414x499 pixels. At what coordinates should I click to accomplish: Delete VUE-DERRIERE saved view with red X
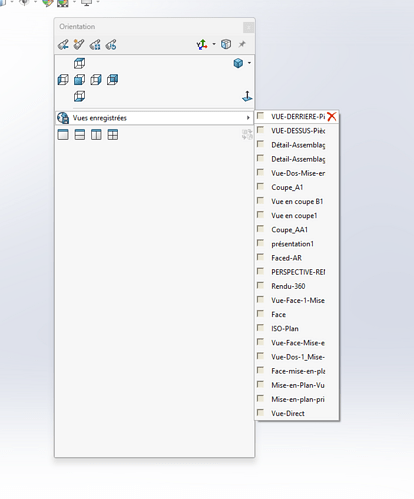(x=332, y=116)
